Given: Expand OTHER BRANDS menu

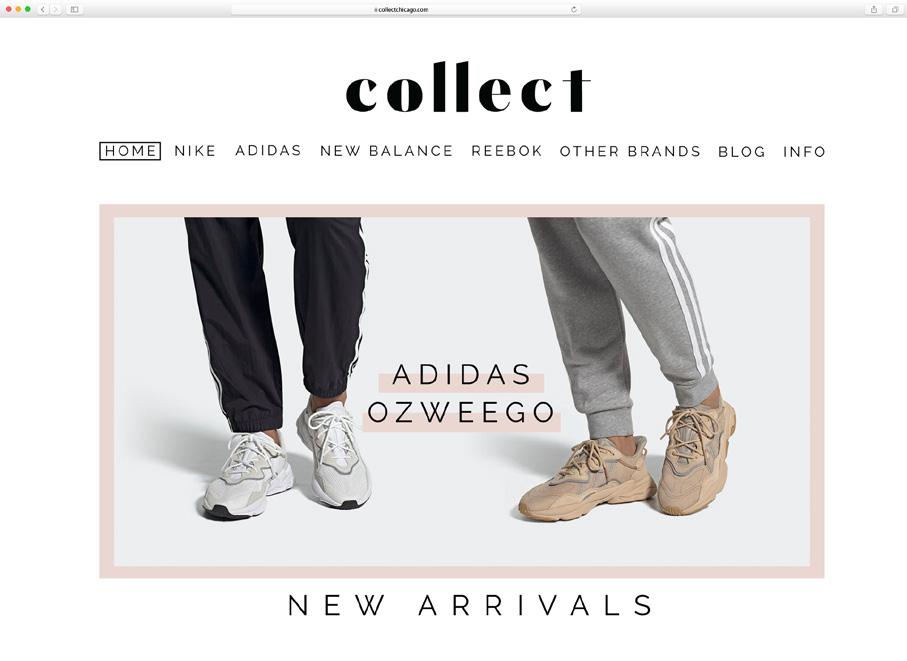Looking at the screenshot, I should 630,152.
